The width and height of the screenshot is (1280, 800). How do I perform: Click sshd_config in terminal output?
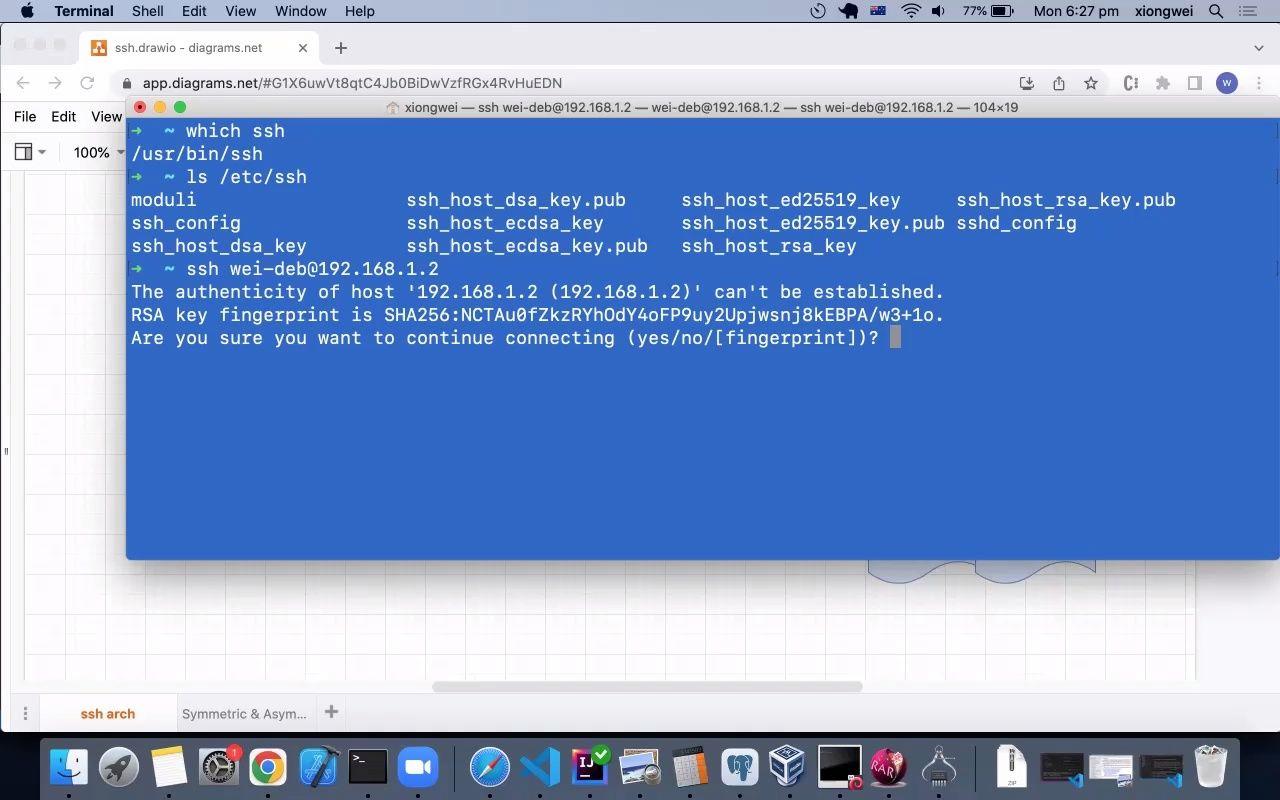[1016, 223]
